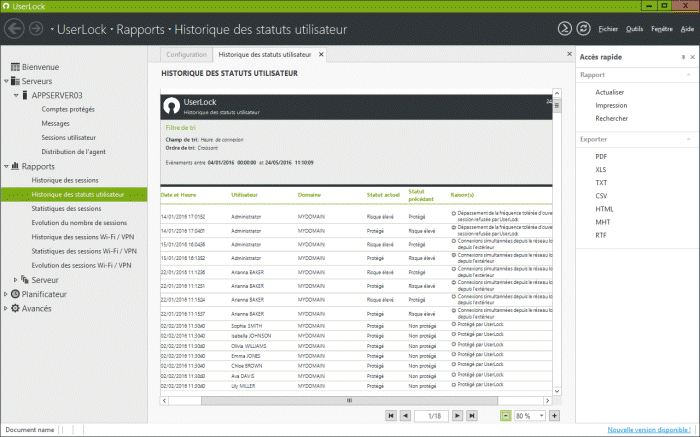Go to next report page
The width and height of the screenshot is (700, 437).
457,416
